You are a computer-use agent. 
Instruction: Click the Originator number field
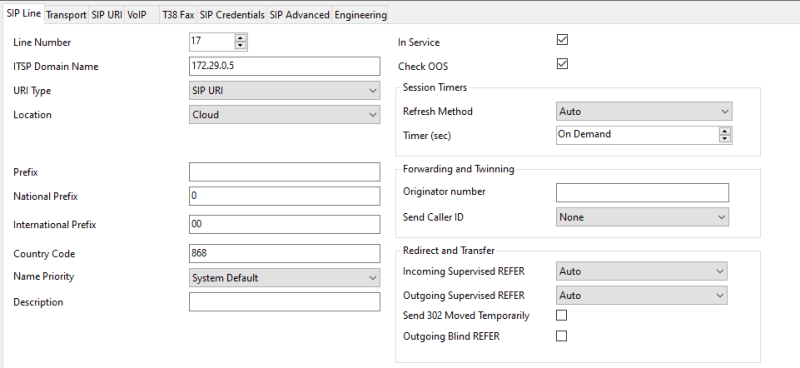click(x=642, y=192)
